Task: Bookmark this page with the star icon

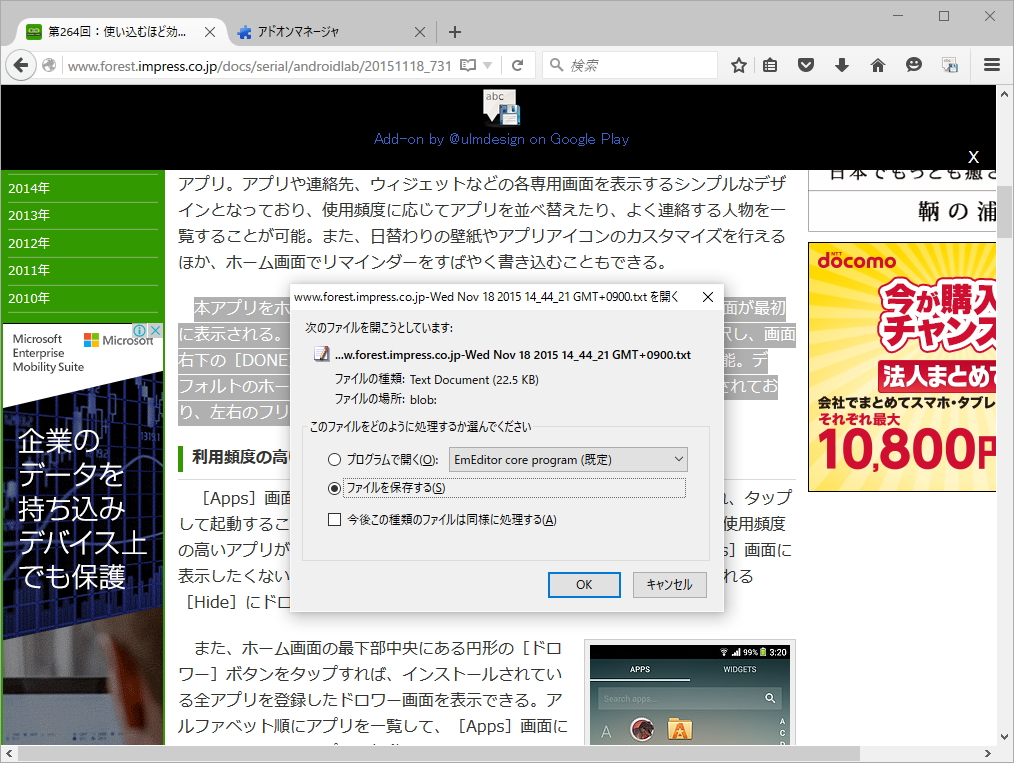Action: (x=739, y=64)
